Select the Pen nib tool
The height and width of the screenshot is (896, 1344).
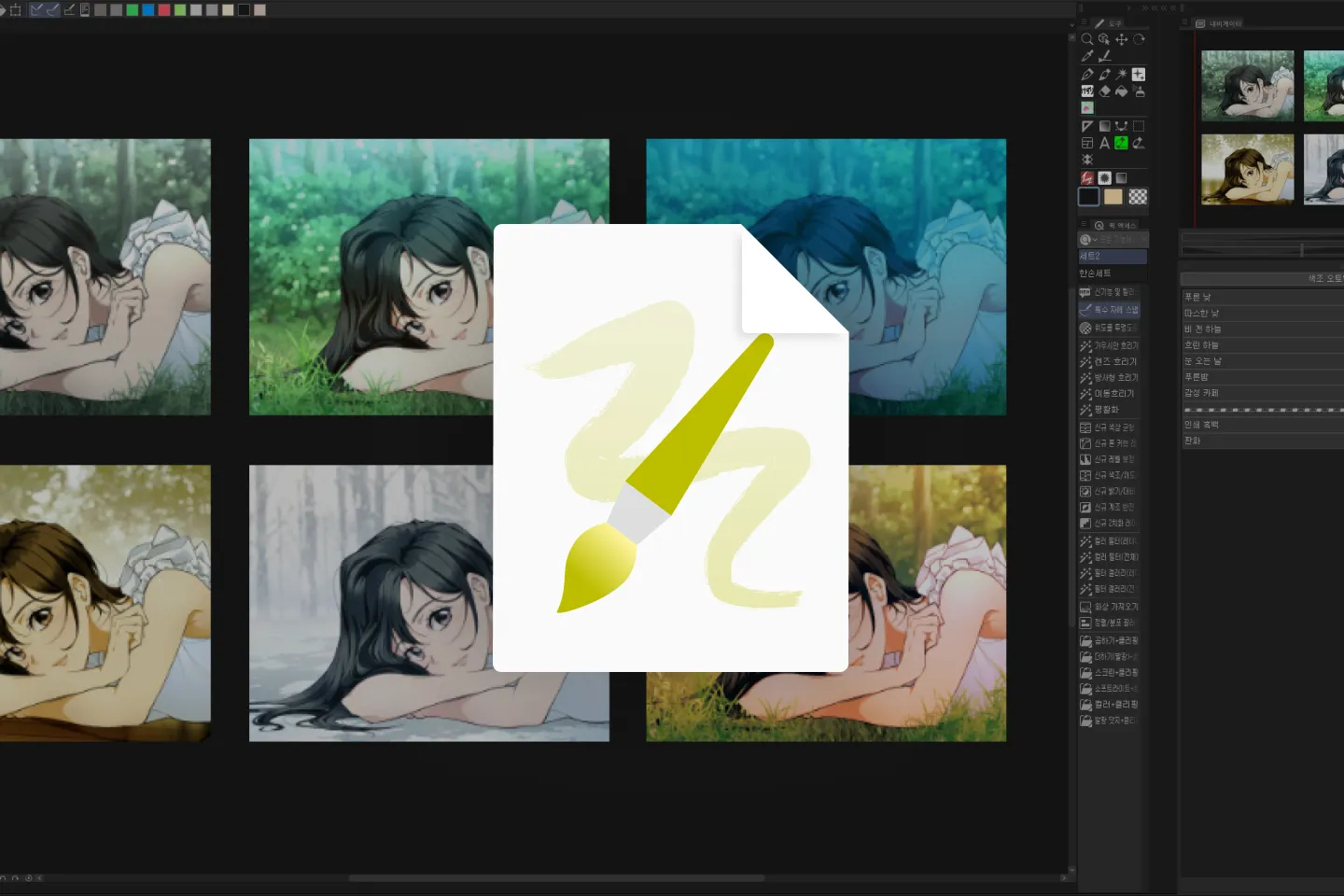click(x=1087, y=74)
